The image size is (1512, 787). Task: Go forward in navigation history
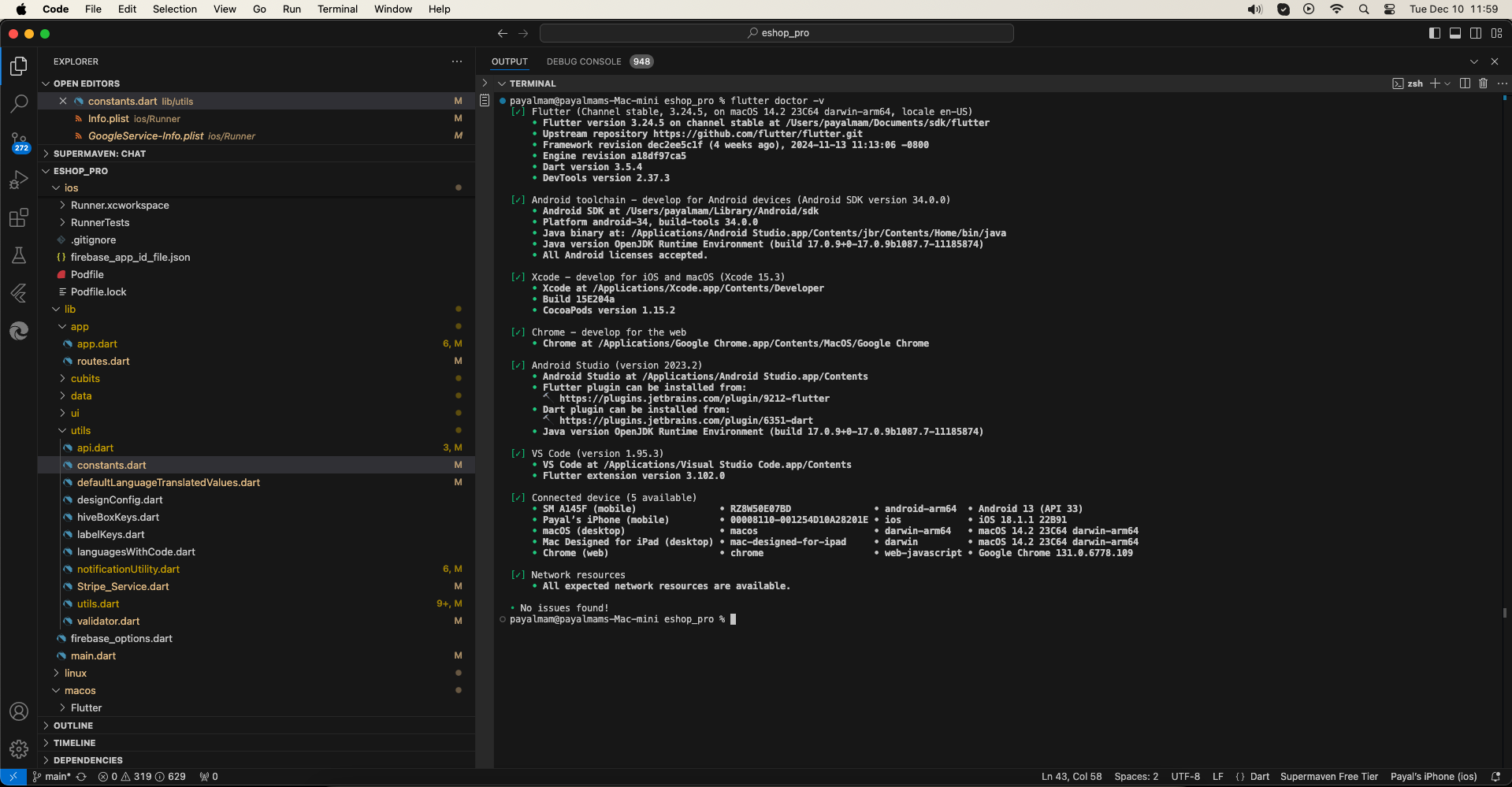point(523,33)
